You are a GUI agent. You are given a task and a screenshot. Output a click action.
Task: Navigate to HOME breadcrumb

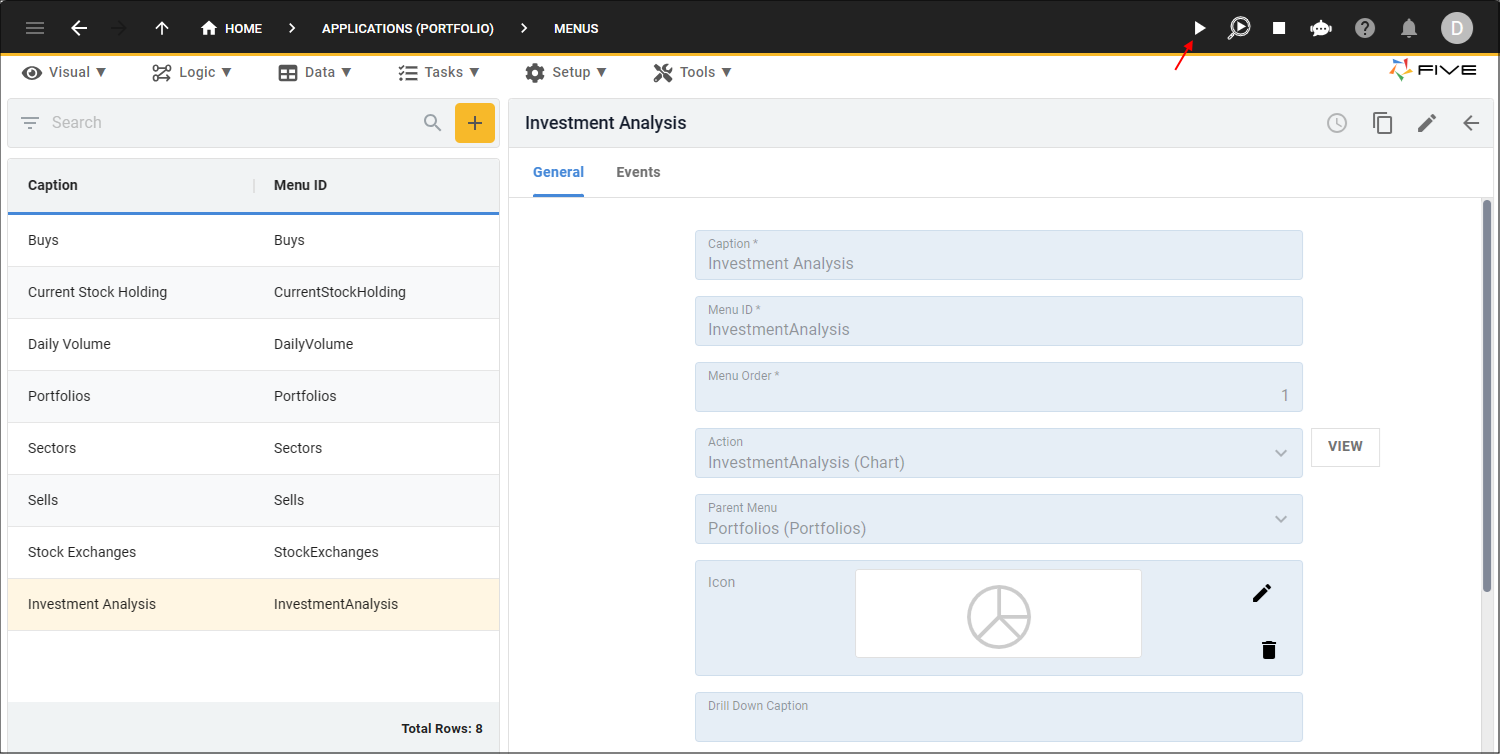point(231,28)
